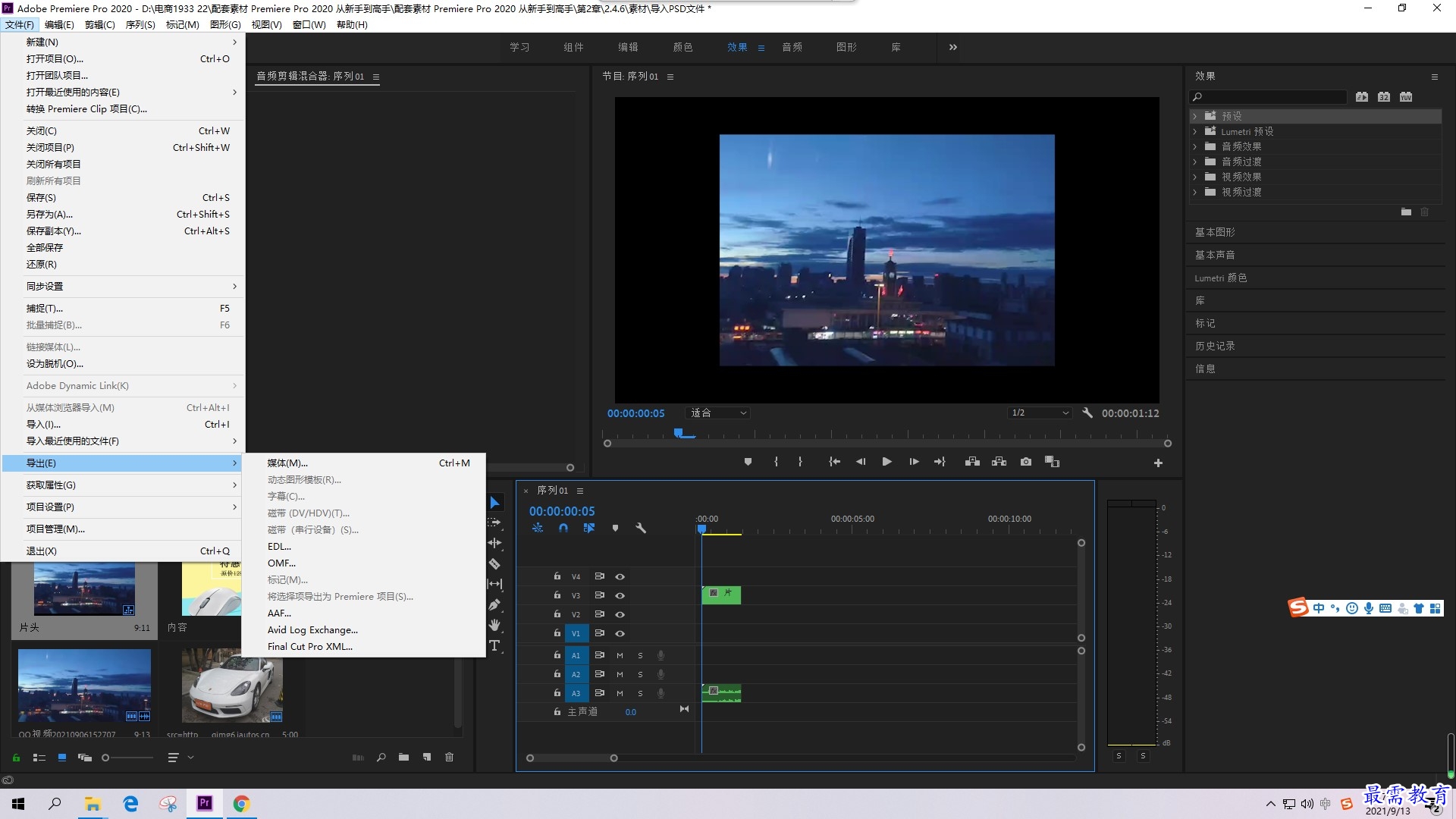Toggle V3 track output eye

[620, 595]
